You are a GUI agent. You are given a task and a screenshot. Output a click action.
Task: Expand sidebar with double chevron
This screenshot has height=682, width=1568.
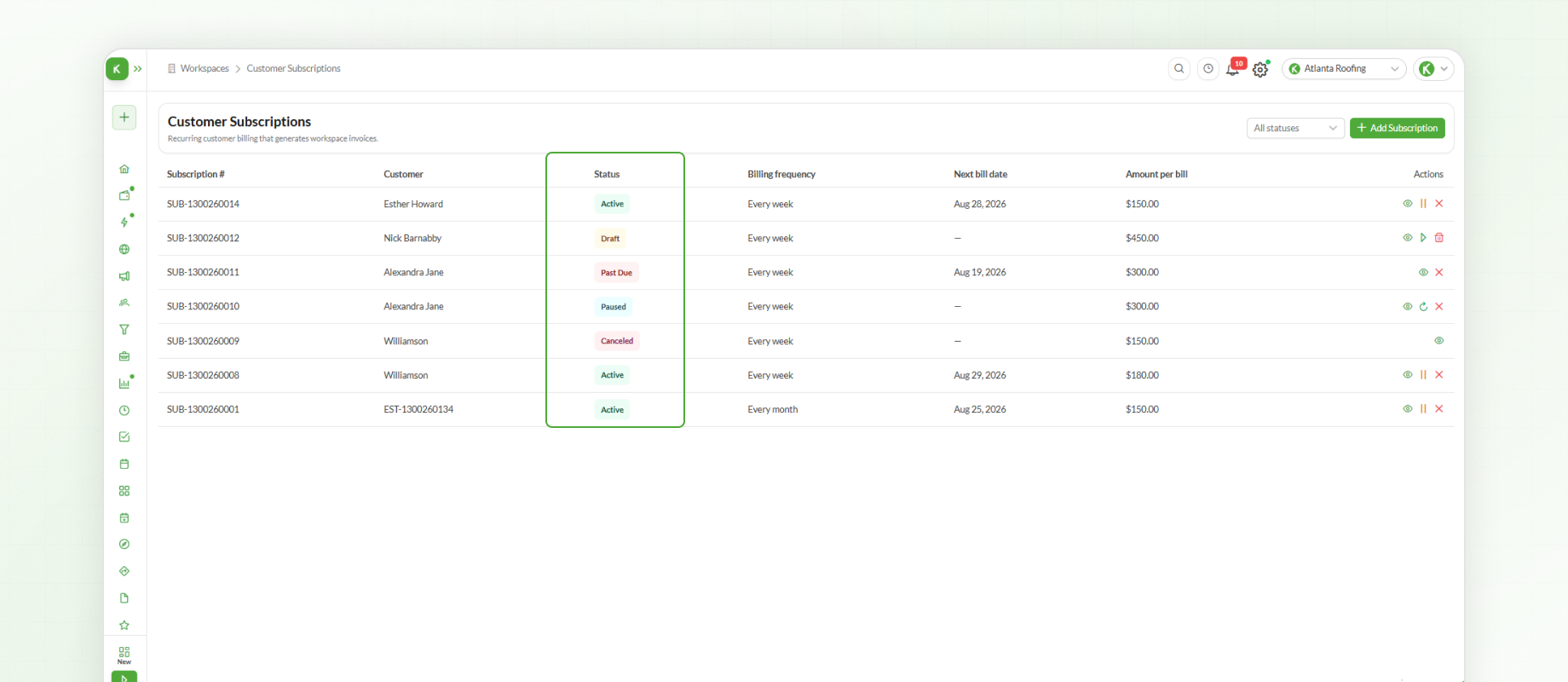[x=138, y=69]
